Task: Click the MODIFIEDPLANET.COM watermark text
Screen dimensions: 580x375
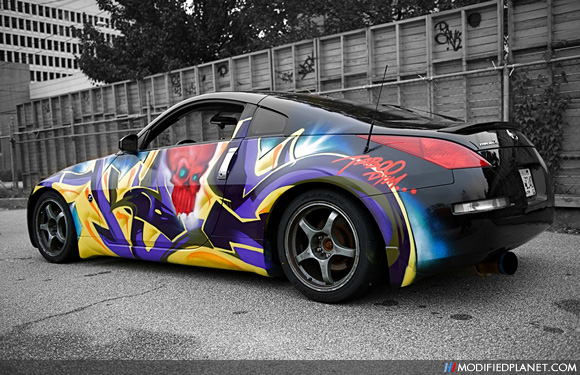Action: pyautogui.click(x=516, y=368)
